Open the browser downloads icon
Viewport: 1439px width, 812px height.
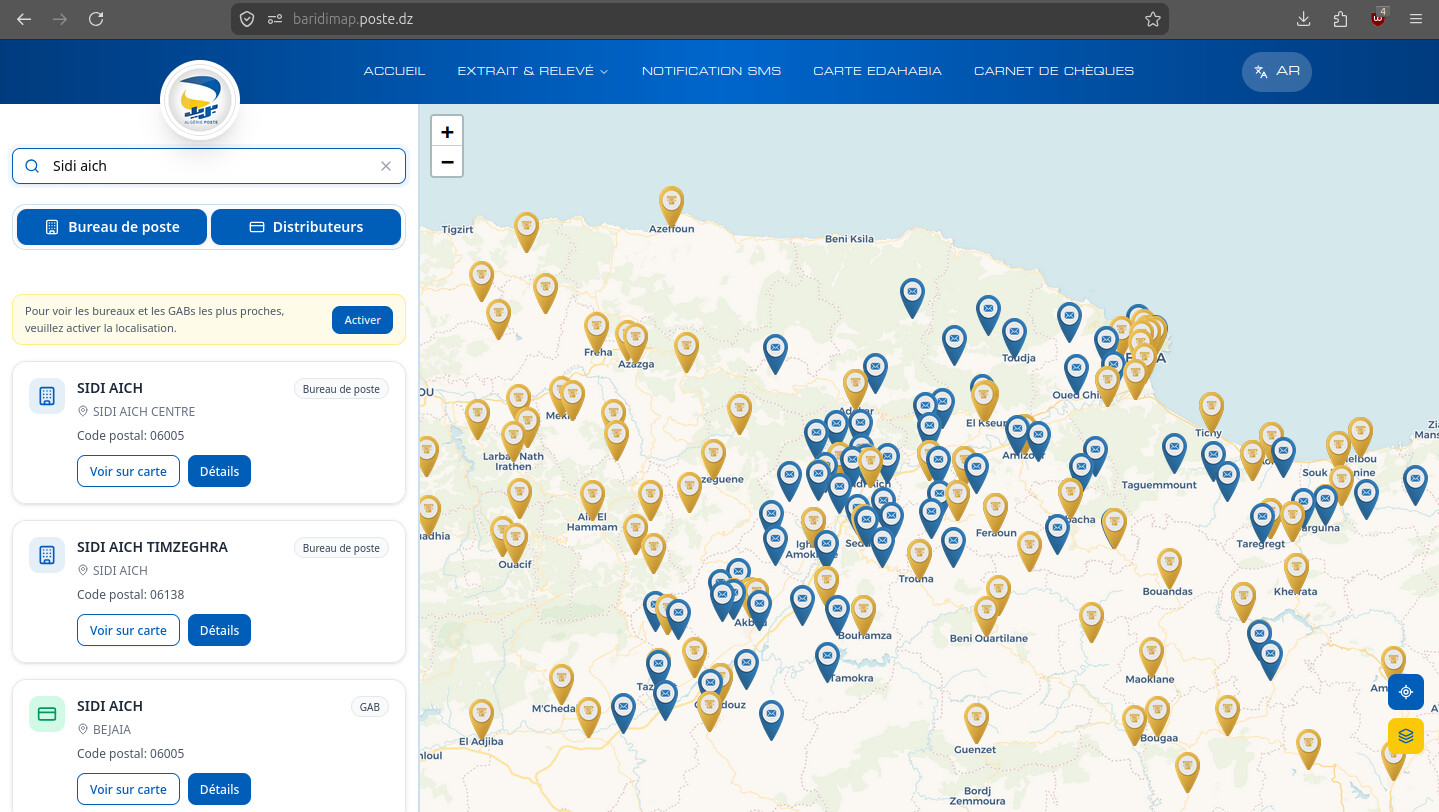coord(1304,19)
